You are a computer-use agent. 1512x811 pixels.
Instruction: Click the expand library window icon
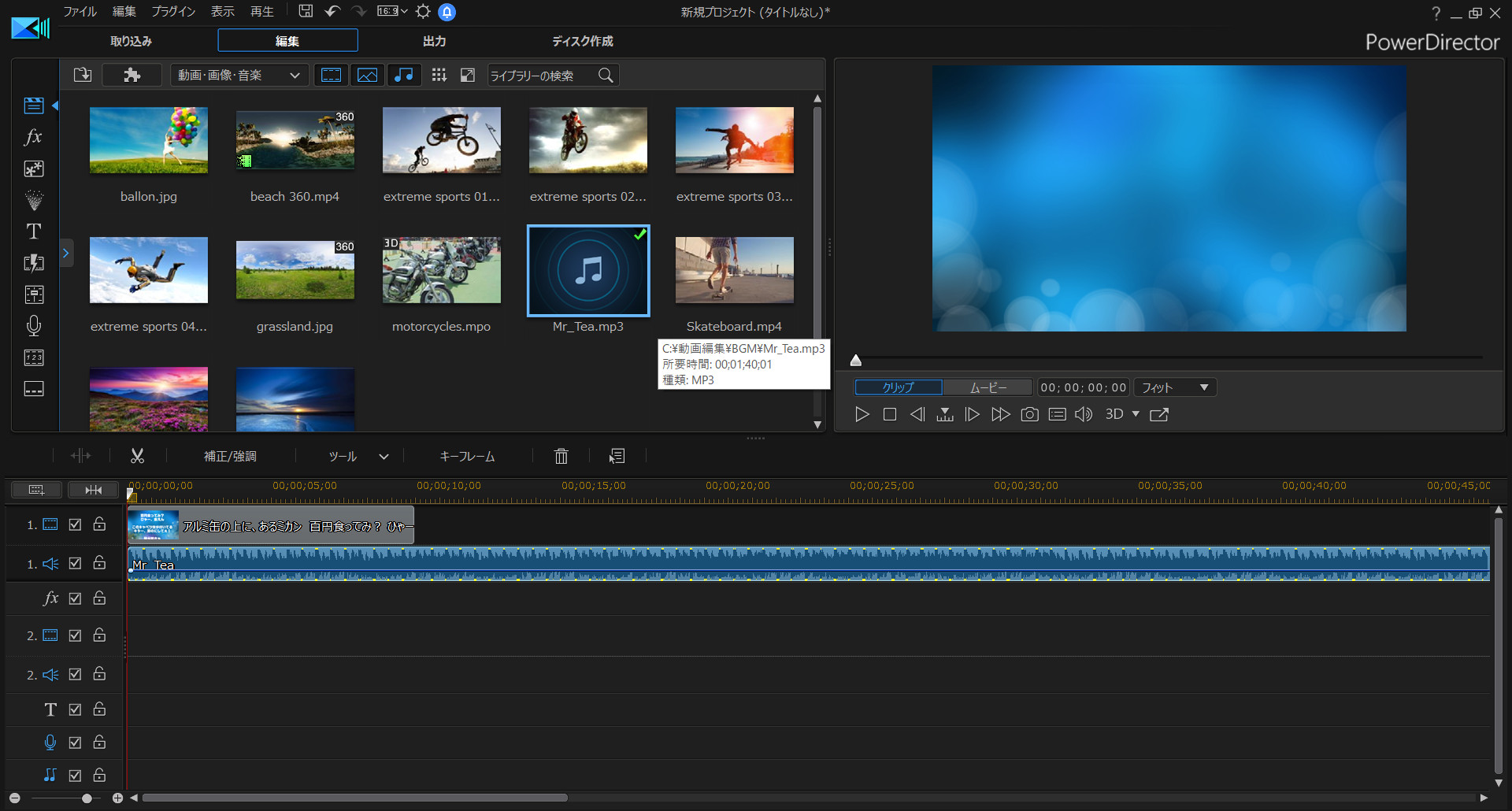[468, 75]
